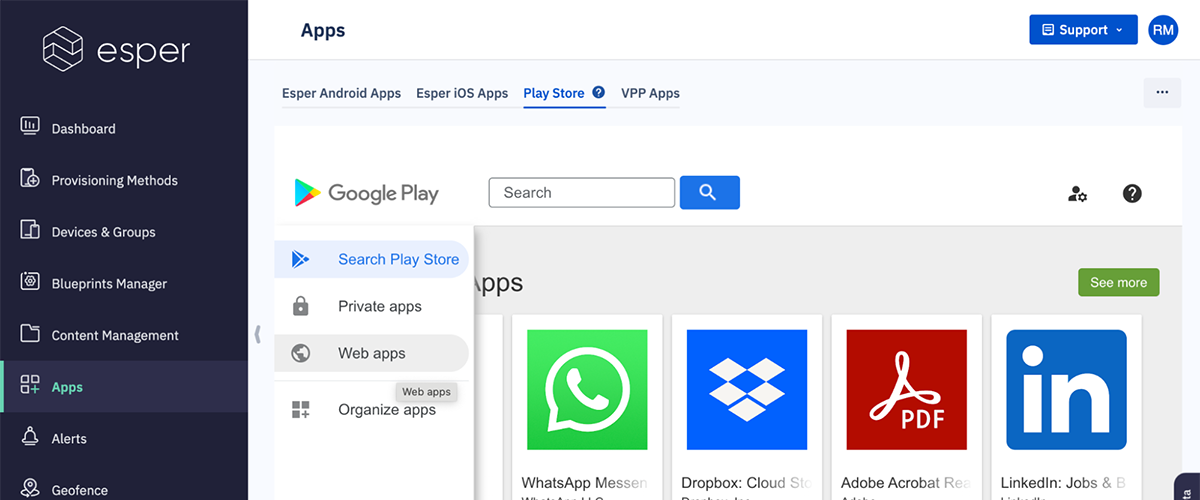
Task: Open the LinkedIn app thumbnail
Action: (x=1067, y=390)
